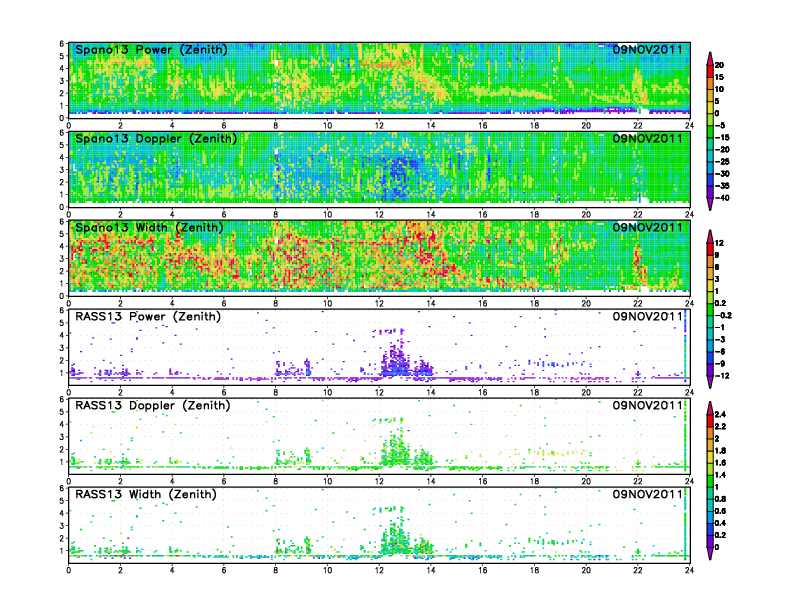Click the -12 label on the middle colorbar

(722, 376)
